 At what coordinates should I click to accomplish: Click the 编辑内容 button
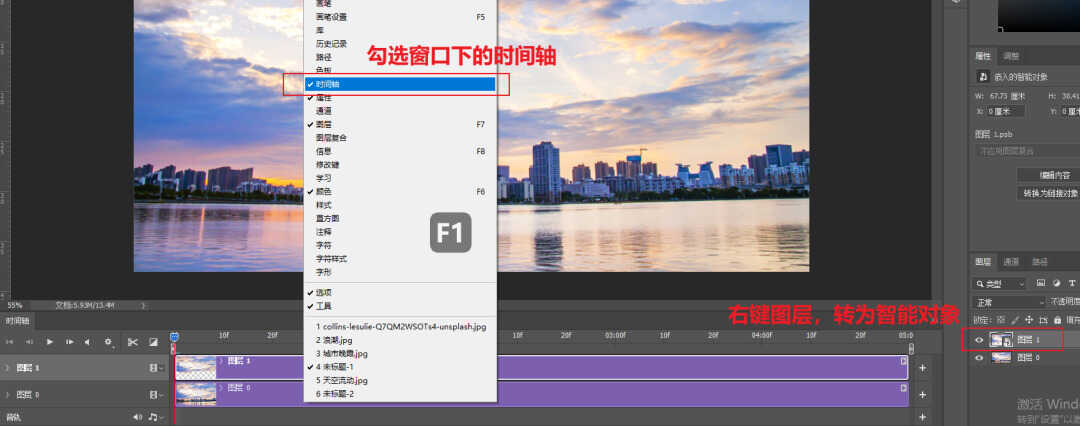click(x=1046, y=175)
